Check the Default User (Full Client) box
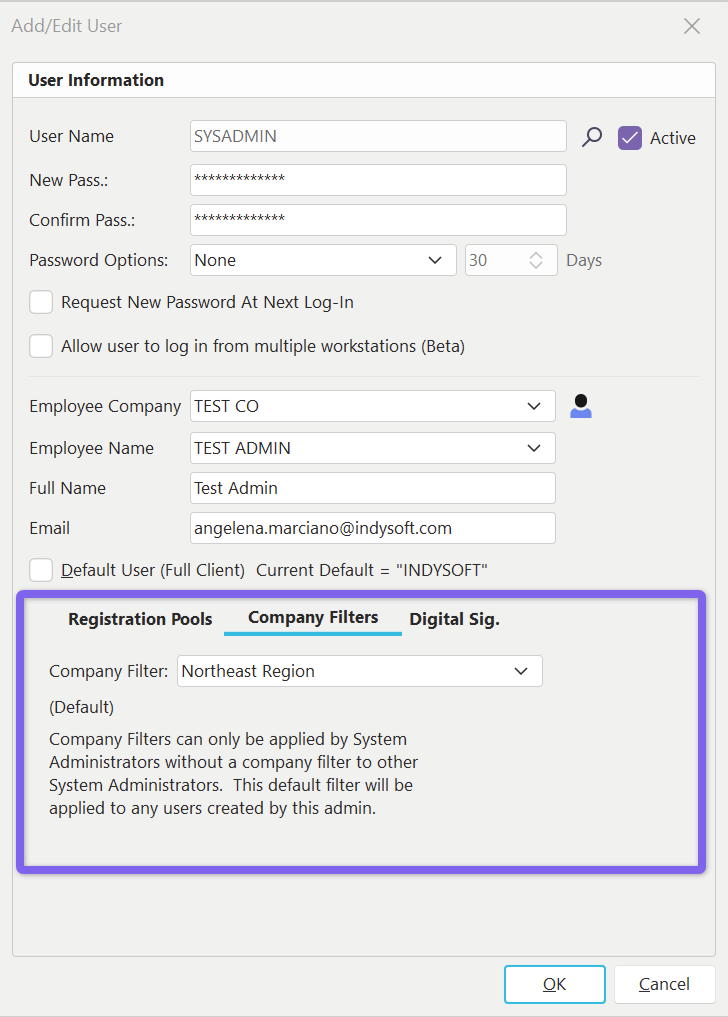This screenshot has width=728, height=1017. pos(41,570)
